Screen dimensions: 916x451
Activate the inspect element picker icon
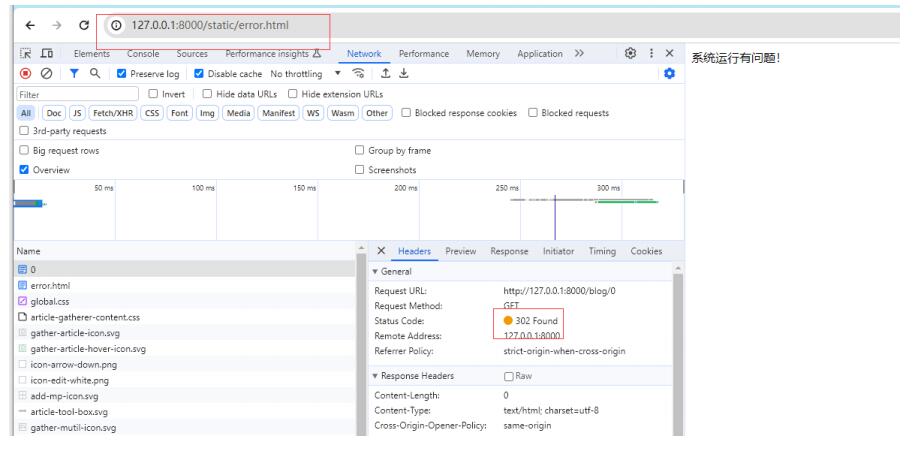25,53
